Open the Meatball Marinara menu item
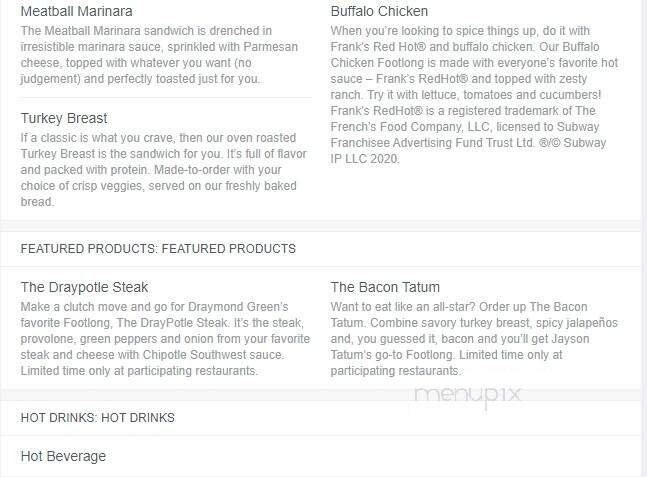Viewport: 647px width, 477px height. coord(75,11)
